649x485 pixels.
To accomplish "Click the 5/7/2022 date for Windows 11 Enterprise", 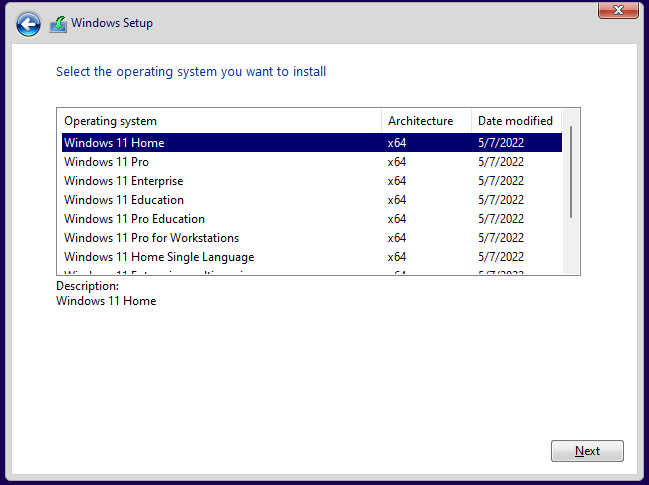I will tap(501, 181).
